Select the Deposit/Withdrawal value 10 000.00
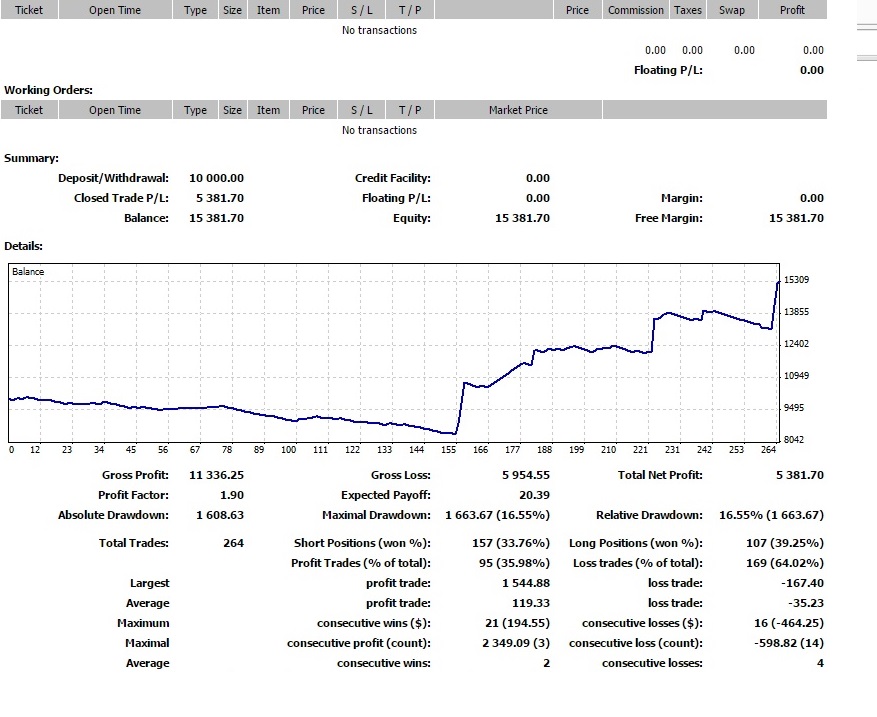Screen dimensions: 877x717 tap(216, 178)
